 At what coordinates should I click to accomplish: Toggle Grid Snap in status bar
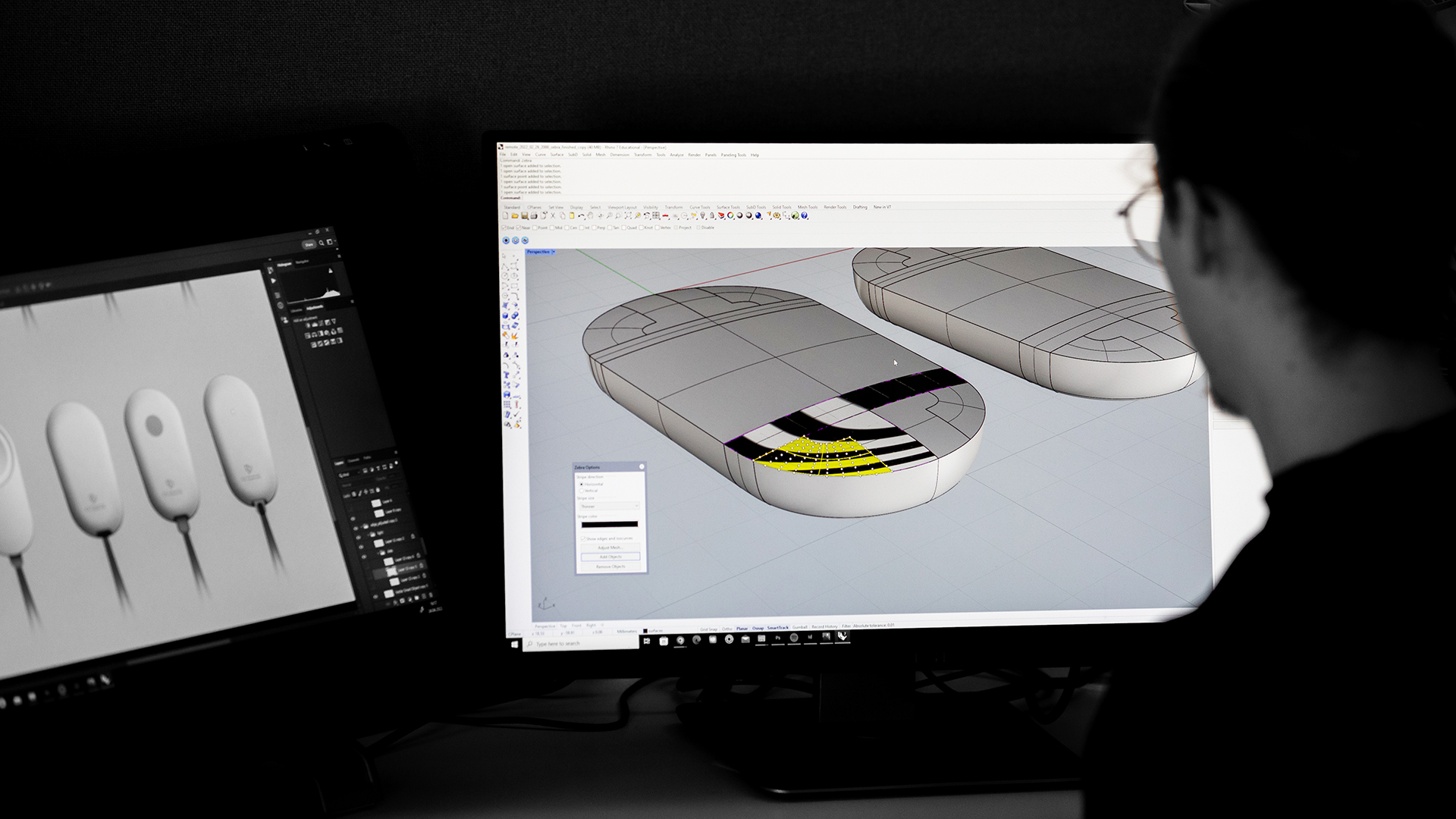pyautogui.click(x=708, y=629)
